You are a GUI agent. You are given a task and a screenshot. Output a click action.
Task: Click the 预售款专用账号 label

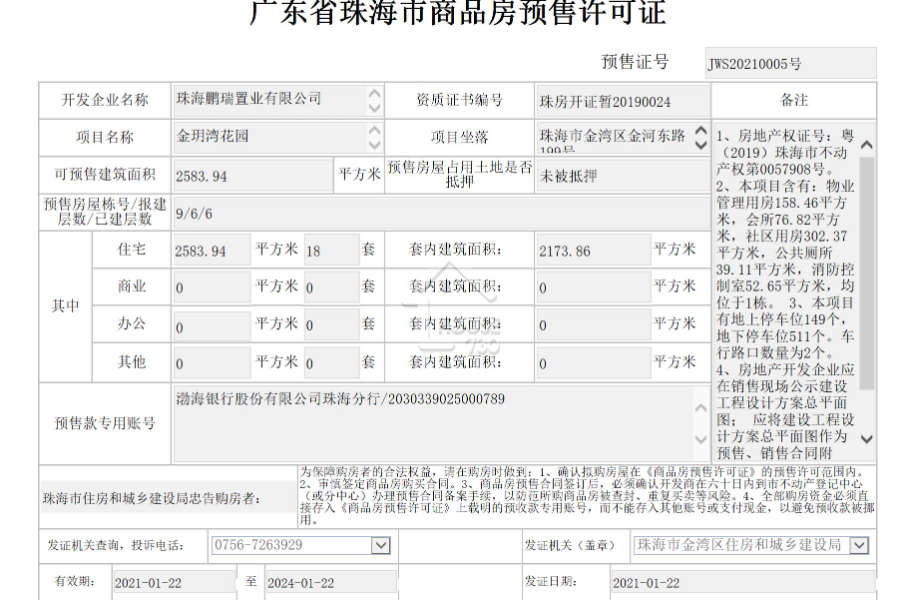pos(105,424)
